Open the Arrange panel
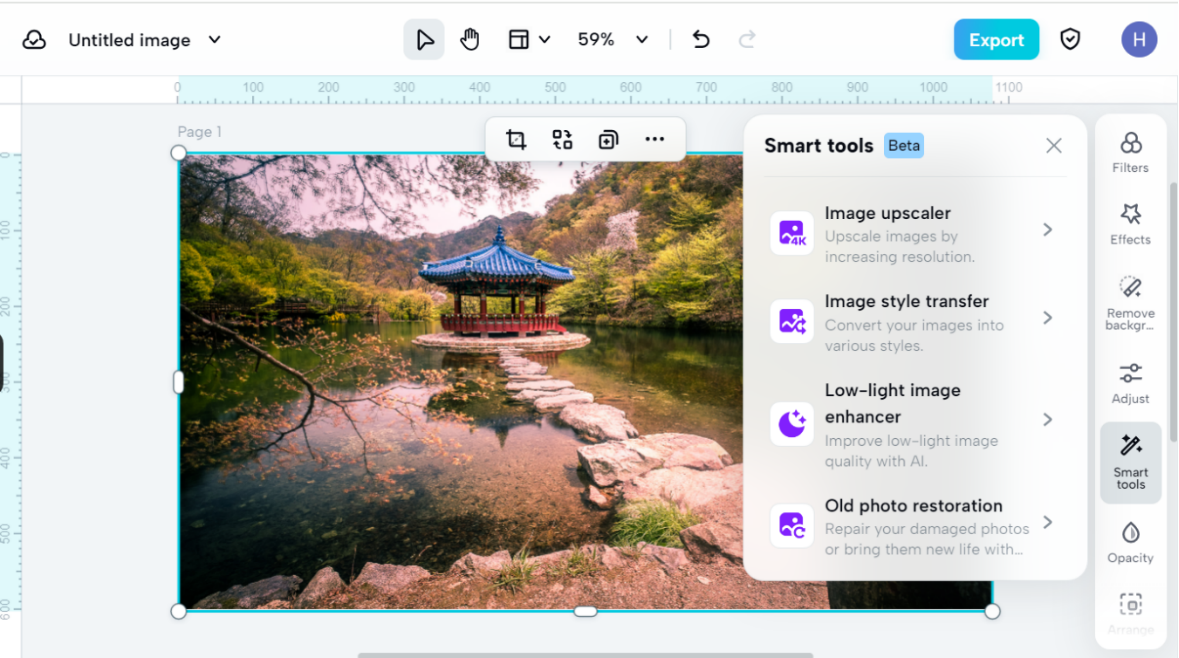 pyautogui.click(x=1130, y=614)
